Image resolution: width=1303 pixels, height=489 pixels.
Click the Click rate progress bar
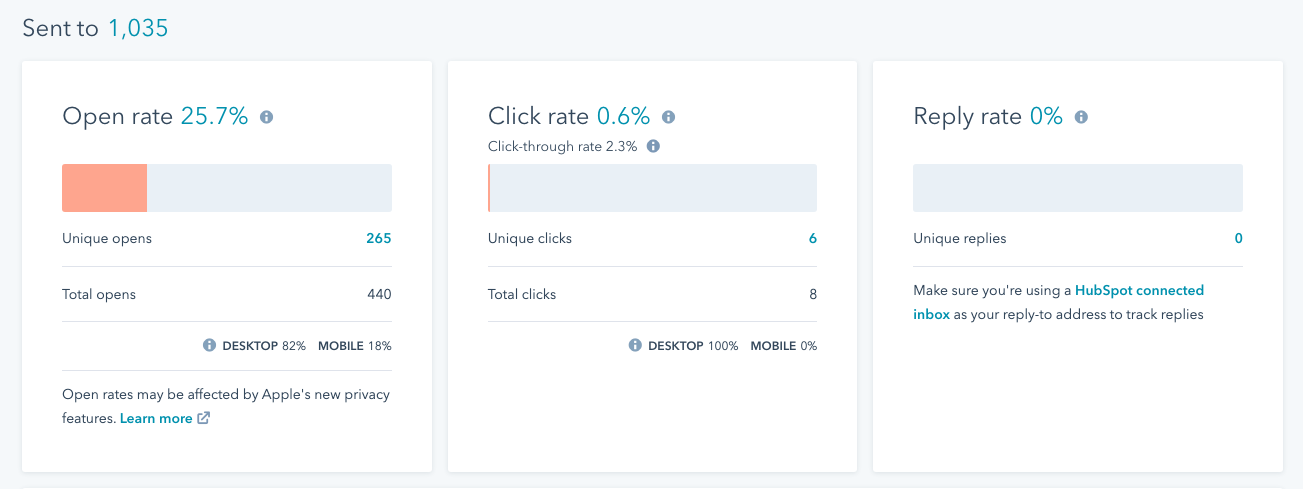click(652, 188)
